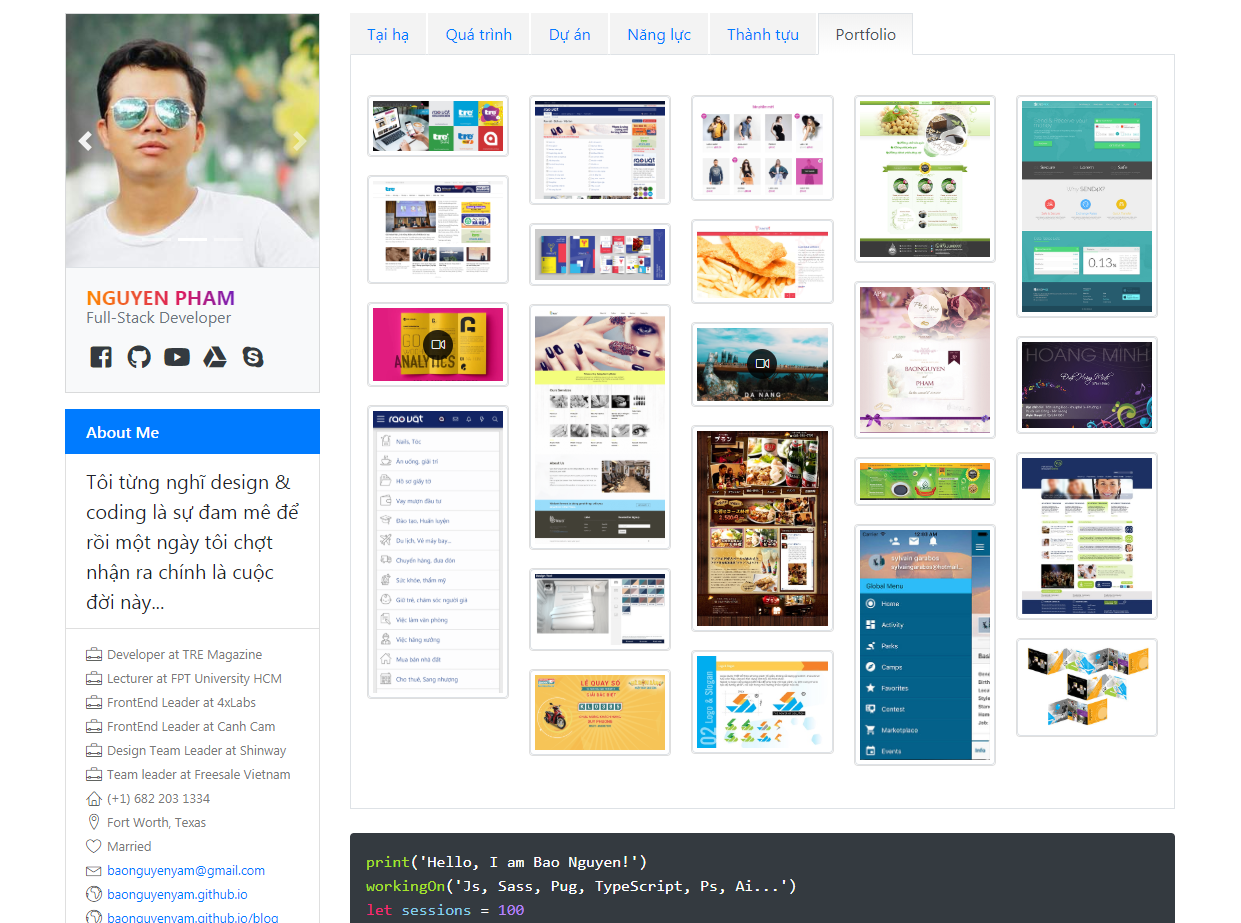Open the Facebook profile icon
This screenshot has height=923, width=1241.
pos(101,357)
